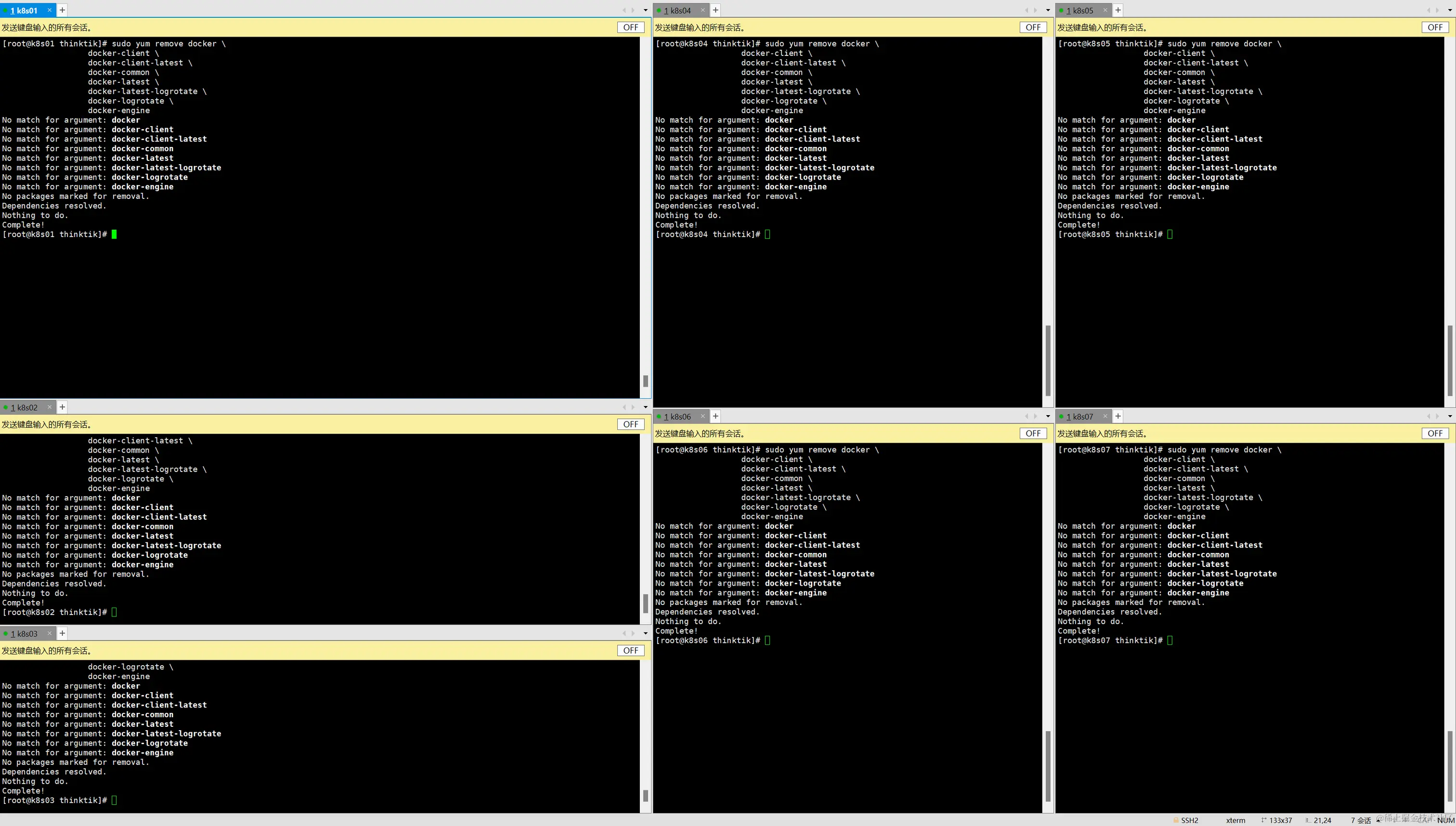Toggle the OFF button in the k8s04 pane
Viewport: 1456px width, 826px height.
pyautogui.click(x=1032, y=27)
